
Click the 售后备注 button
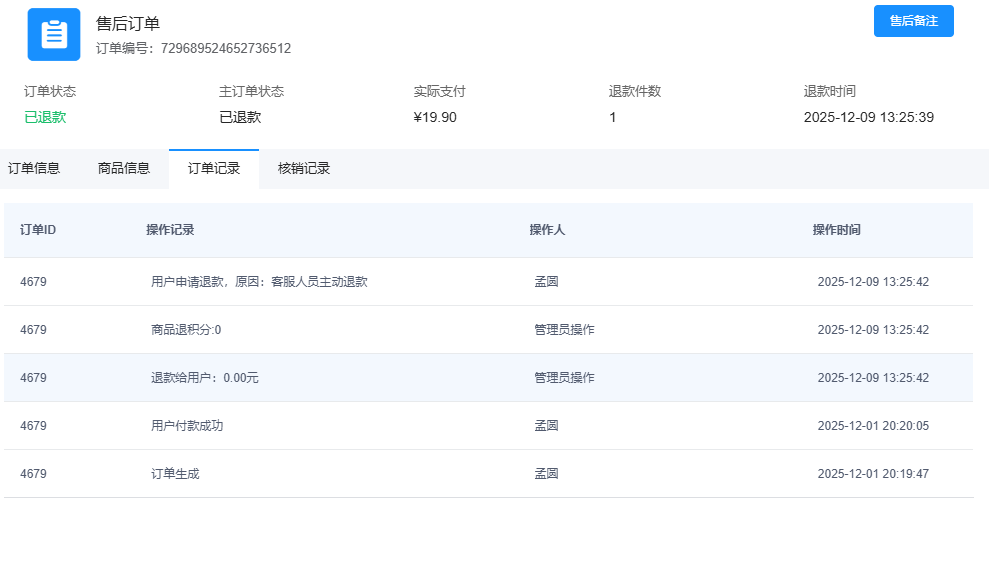[x=913, y=21]
